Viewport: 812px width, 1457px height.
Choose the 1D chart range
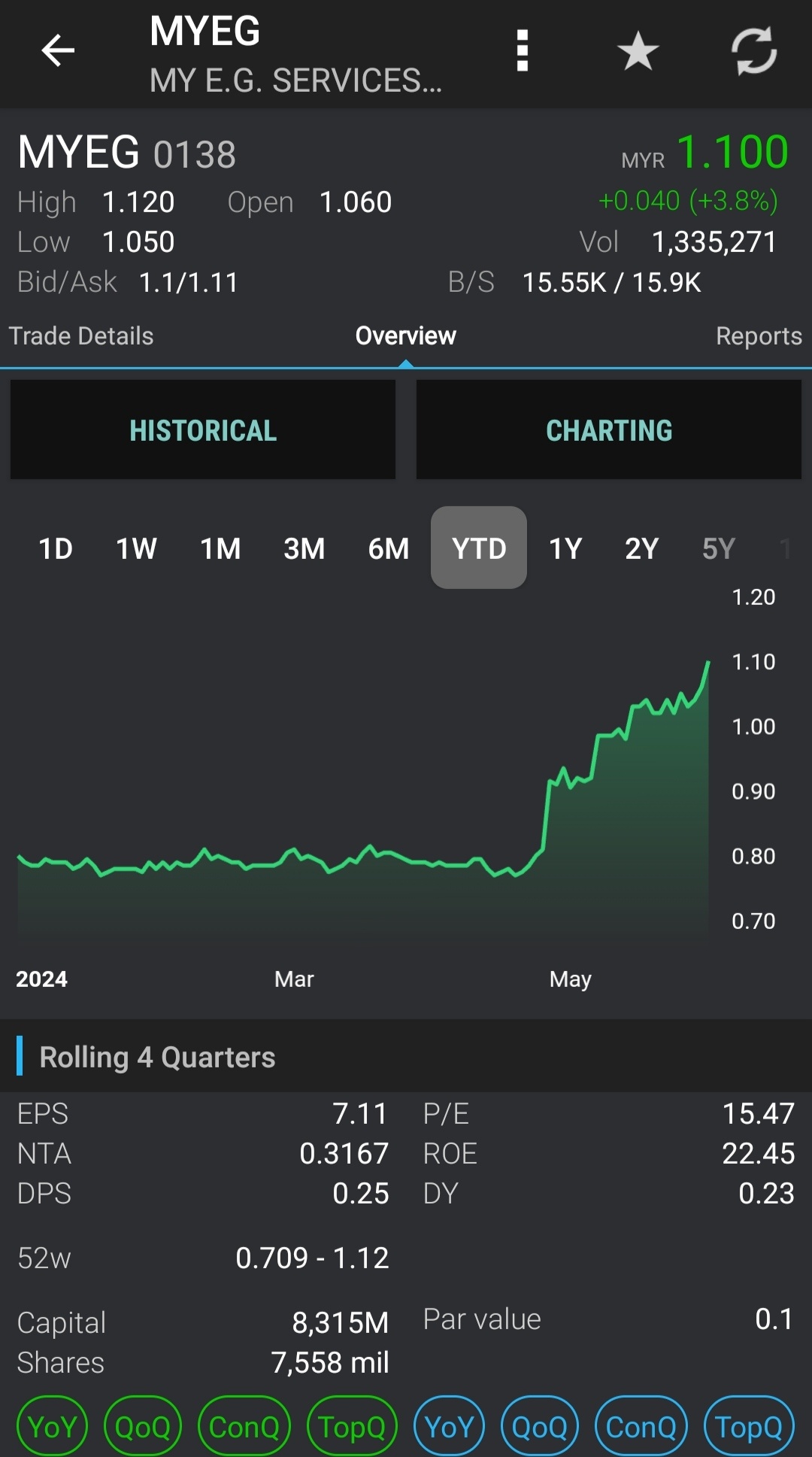[56, 548]
